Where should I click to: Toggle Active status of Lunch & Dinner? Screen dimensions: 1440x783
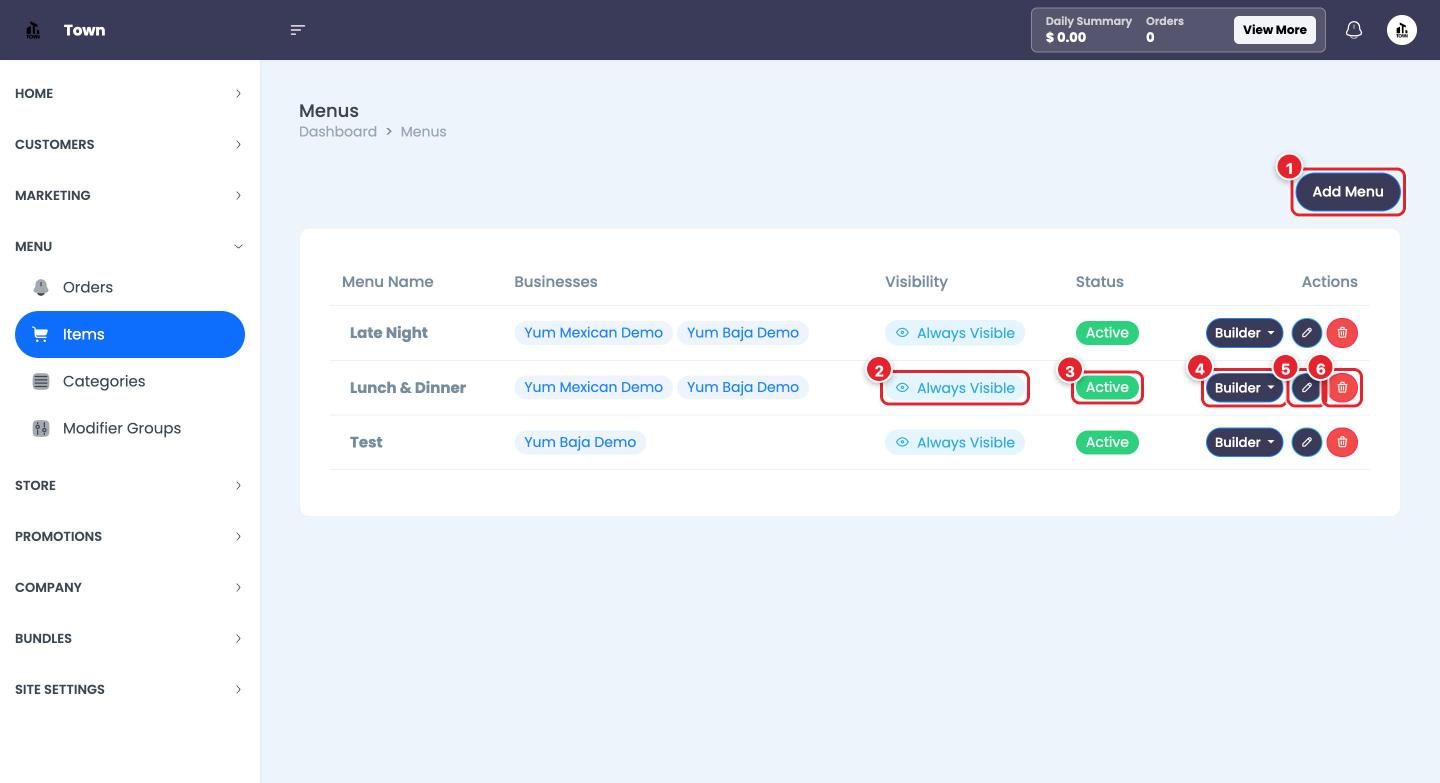point(1107,387)
